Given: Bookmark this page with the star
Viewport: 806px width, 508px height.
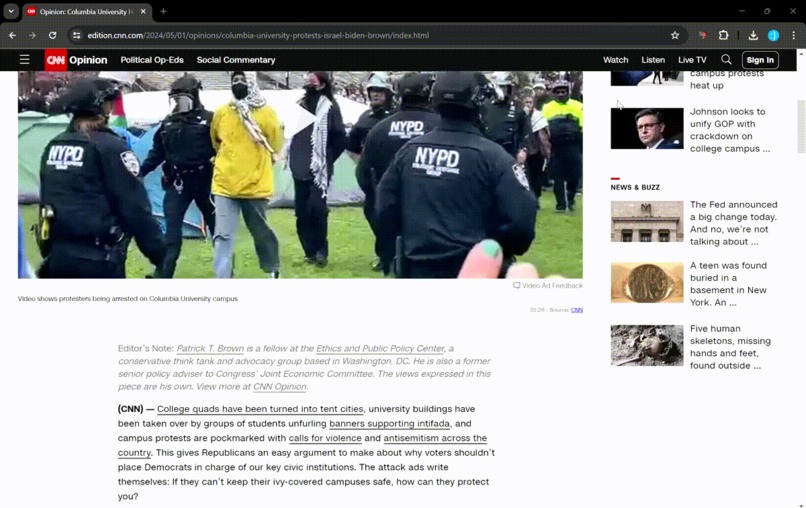Looking at the screenshot, I should point(675,35).
